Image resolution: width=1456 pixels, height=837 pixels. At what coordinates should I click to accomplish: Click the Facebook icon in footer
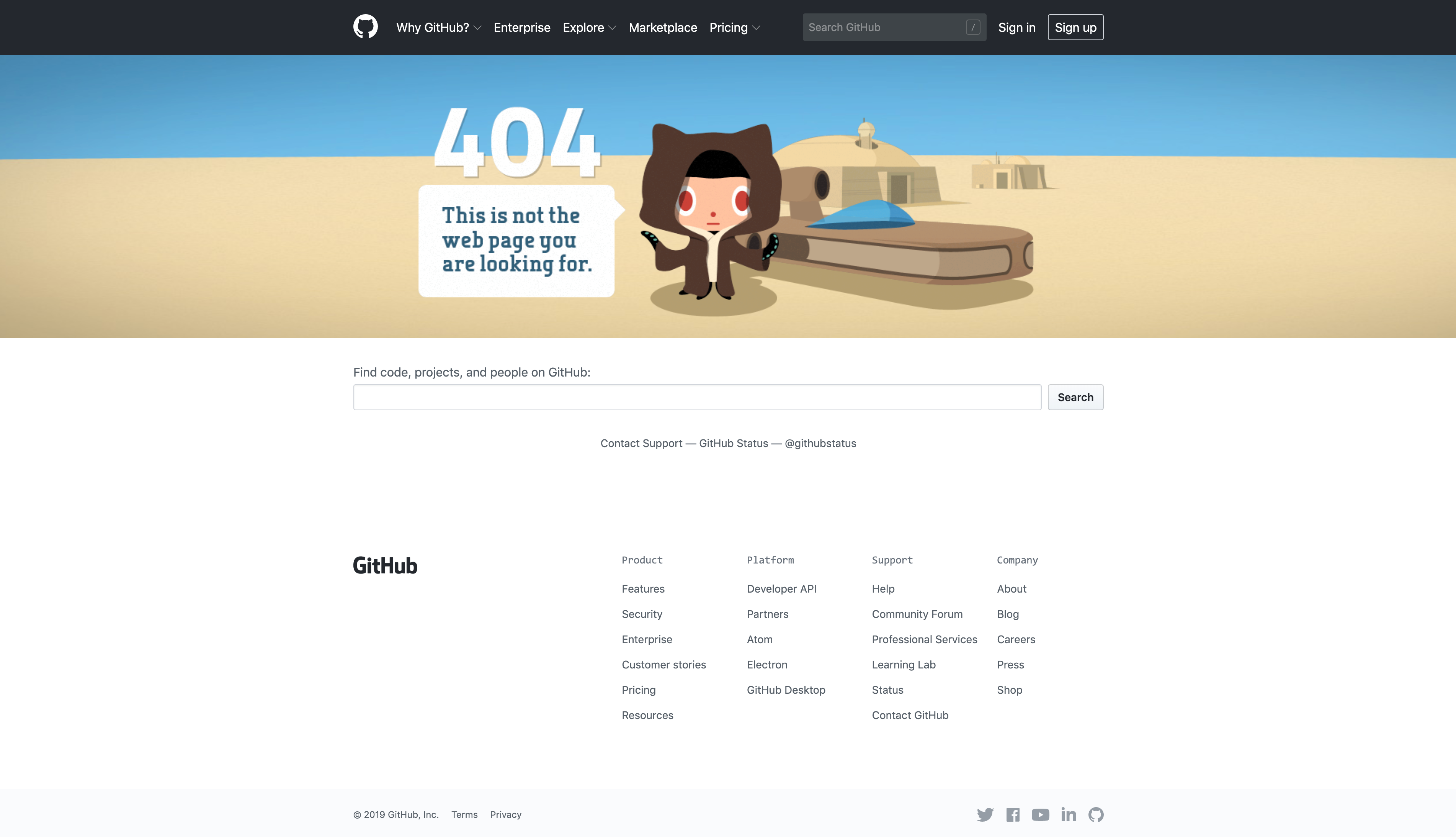1013,814
